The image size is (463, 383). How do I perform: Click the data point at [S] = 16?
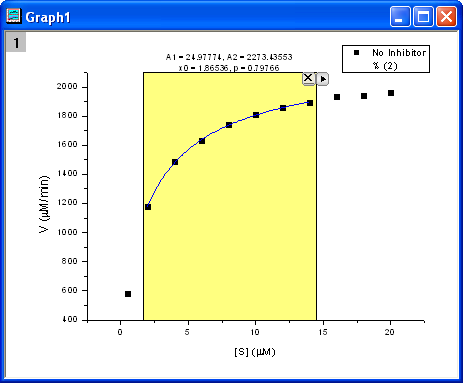[337, 97]
